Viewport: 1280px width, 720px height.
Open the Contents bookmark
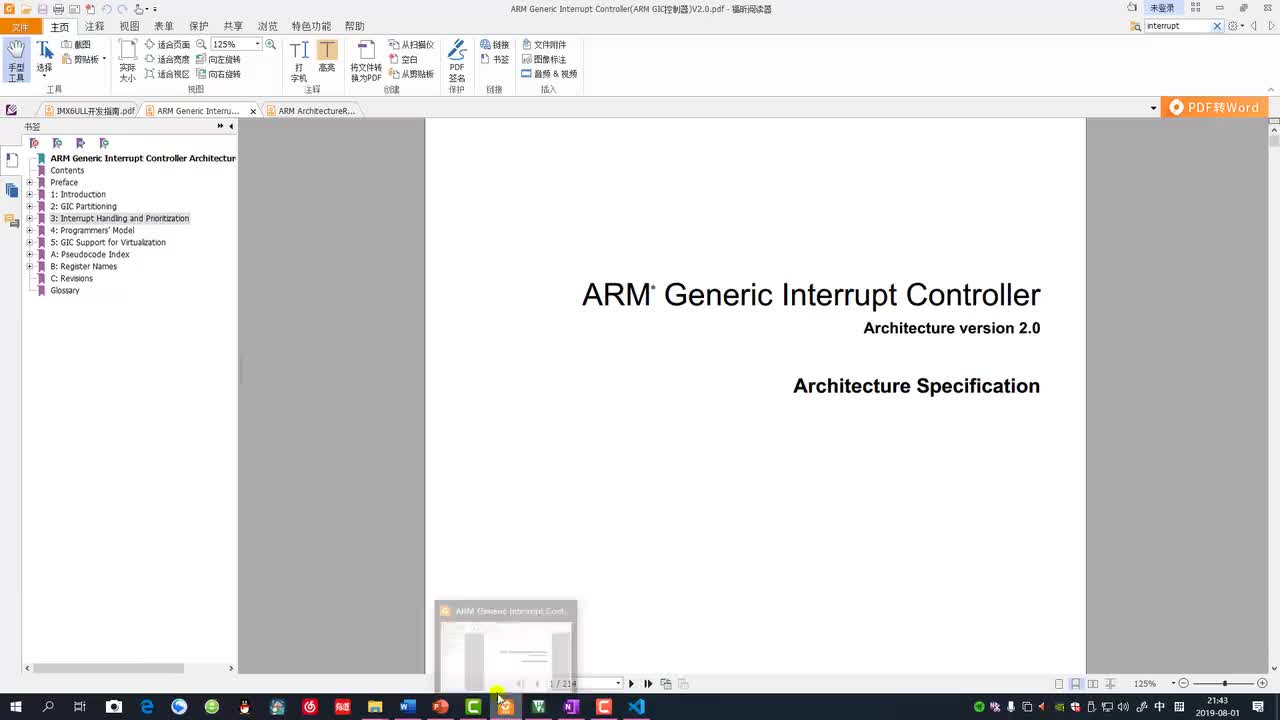tap(67, 170)
